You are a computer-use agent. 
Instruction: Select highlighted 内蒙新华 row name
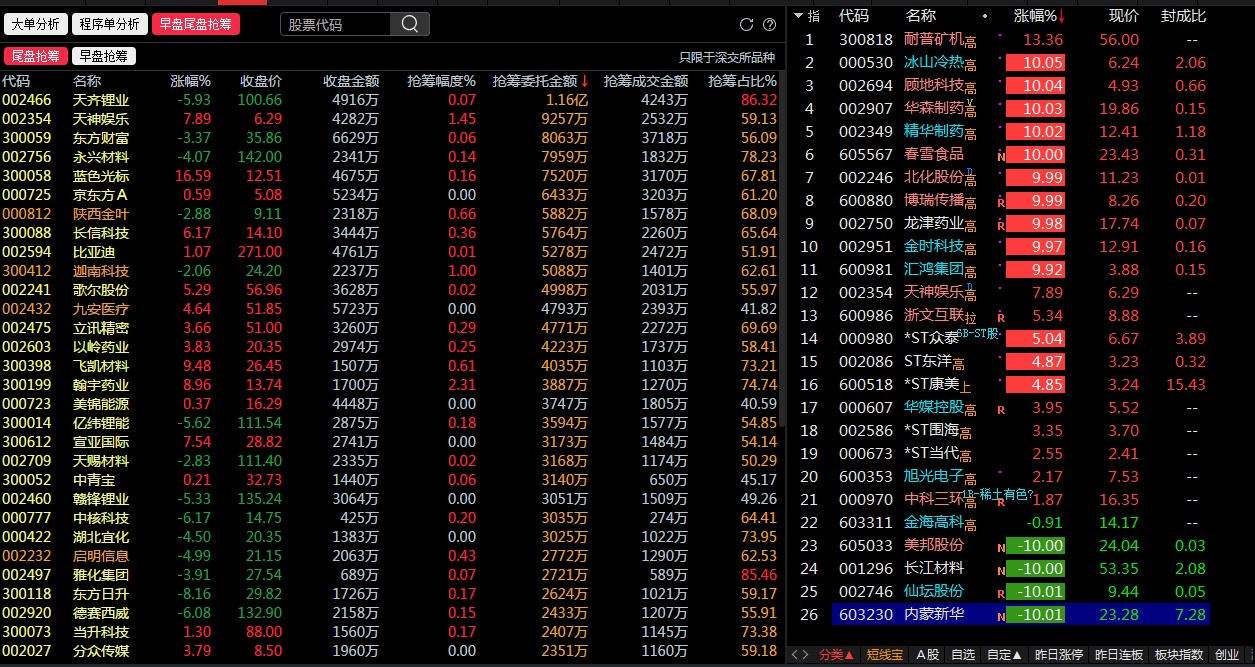pyautogui.click(x=934, y=615)
